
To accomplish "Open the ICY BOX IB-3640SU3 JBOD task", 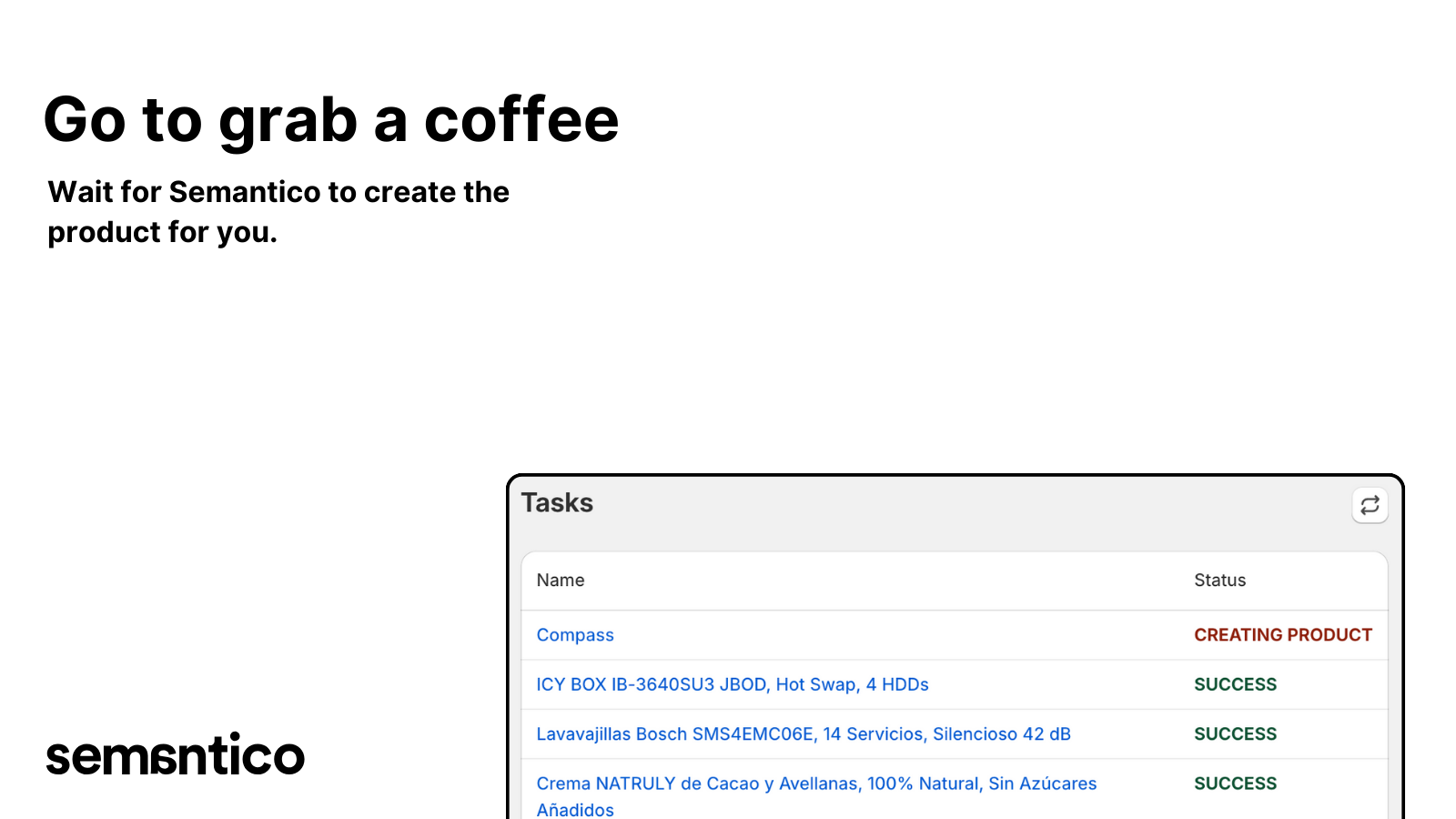I will click(x=731, y=684).
